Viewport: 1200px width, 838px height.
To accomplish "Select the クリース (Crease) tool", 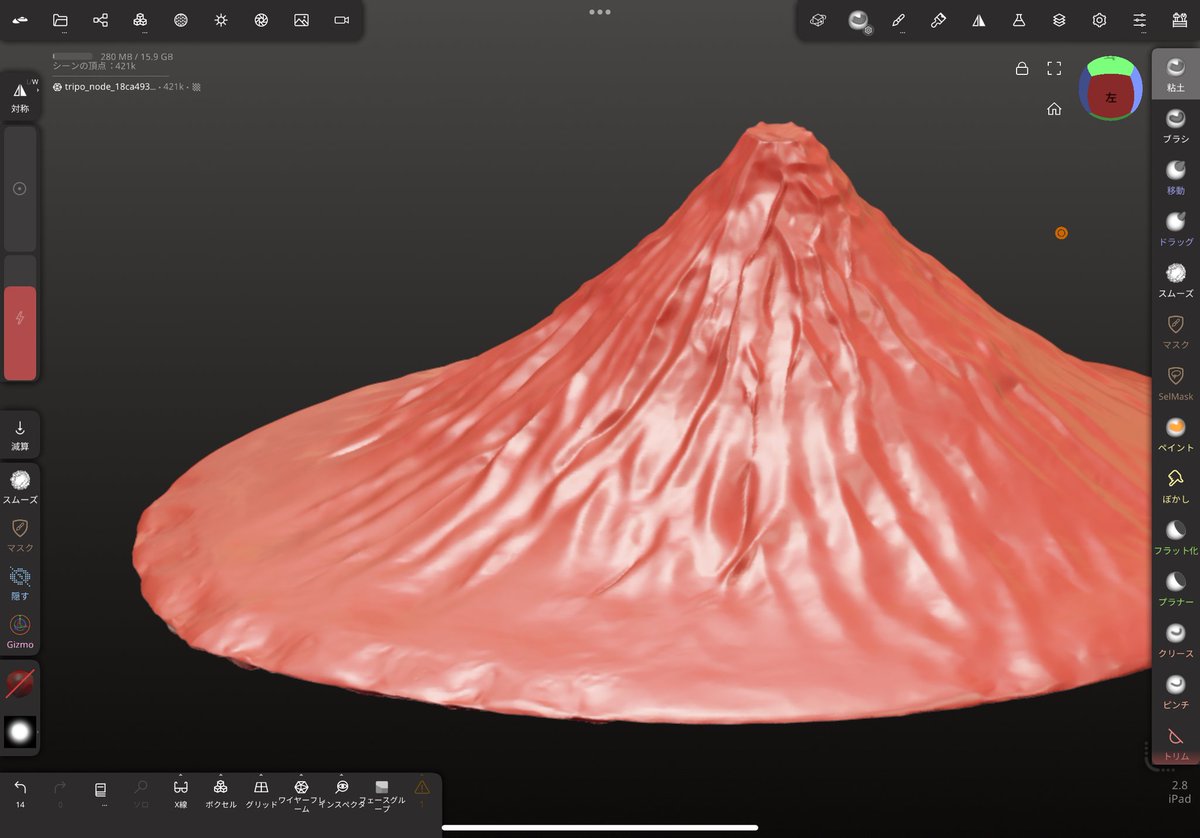I will [x=1175, y=640].
